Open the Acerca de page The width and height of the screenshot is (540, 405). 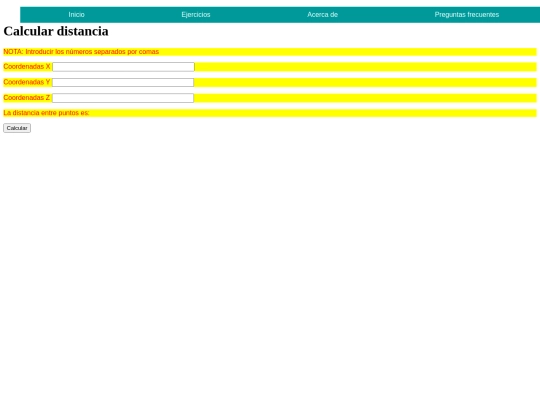[322, 15]
